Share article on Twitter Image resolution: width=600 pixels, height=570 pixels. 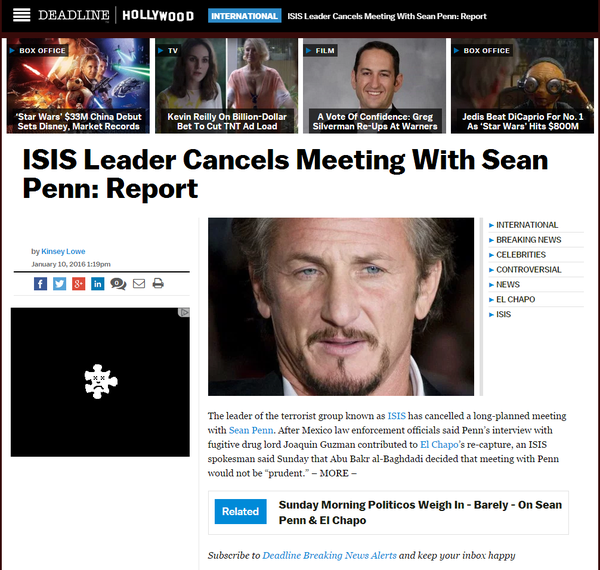[x=59, y=284]
